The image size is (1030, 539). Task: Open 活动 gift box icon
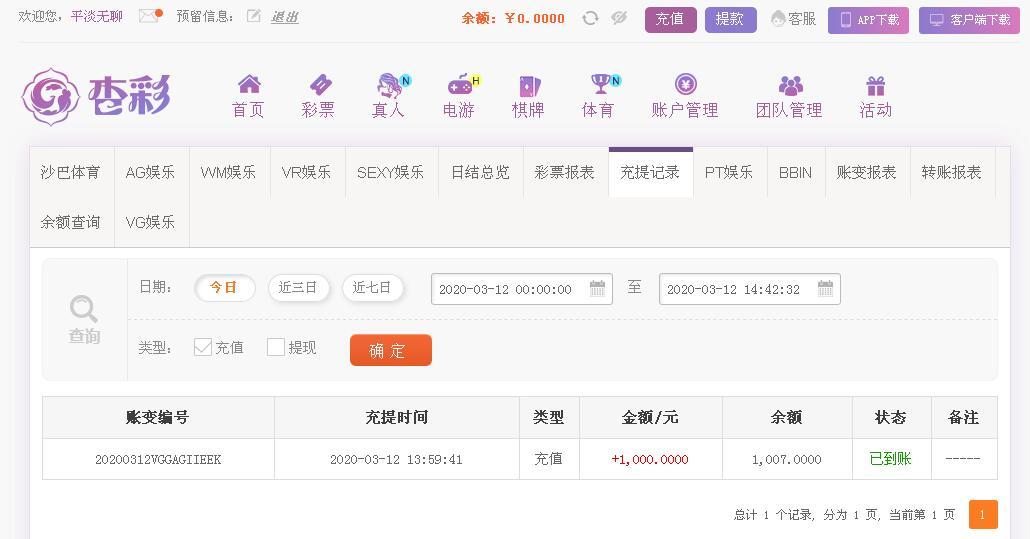coord(875,86)
